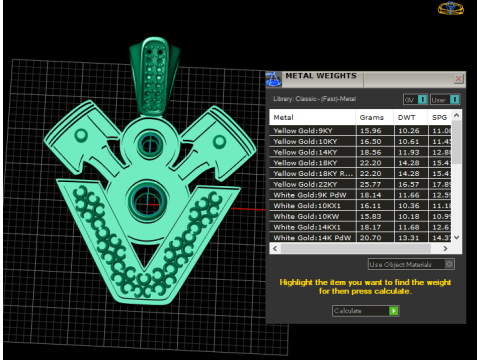Click the SPG column header

pos(440,117)
